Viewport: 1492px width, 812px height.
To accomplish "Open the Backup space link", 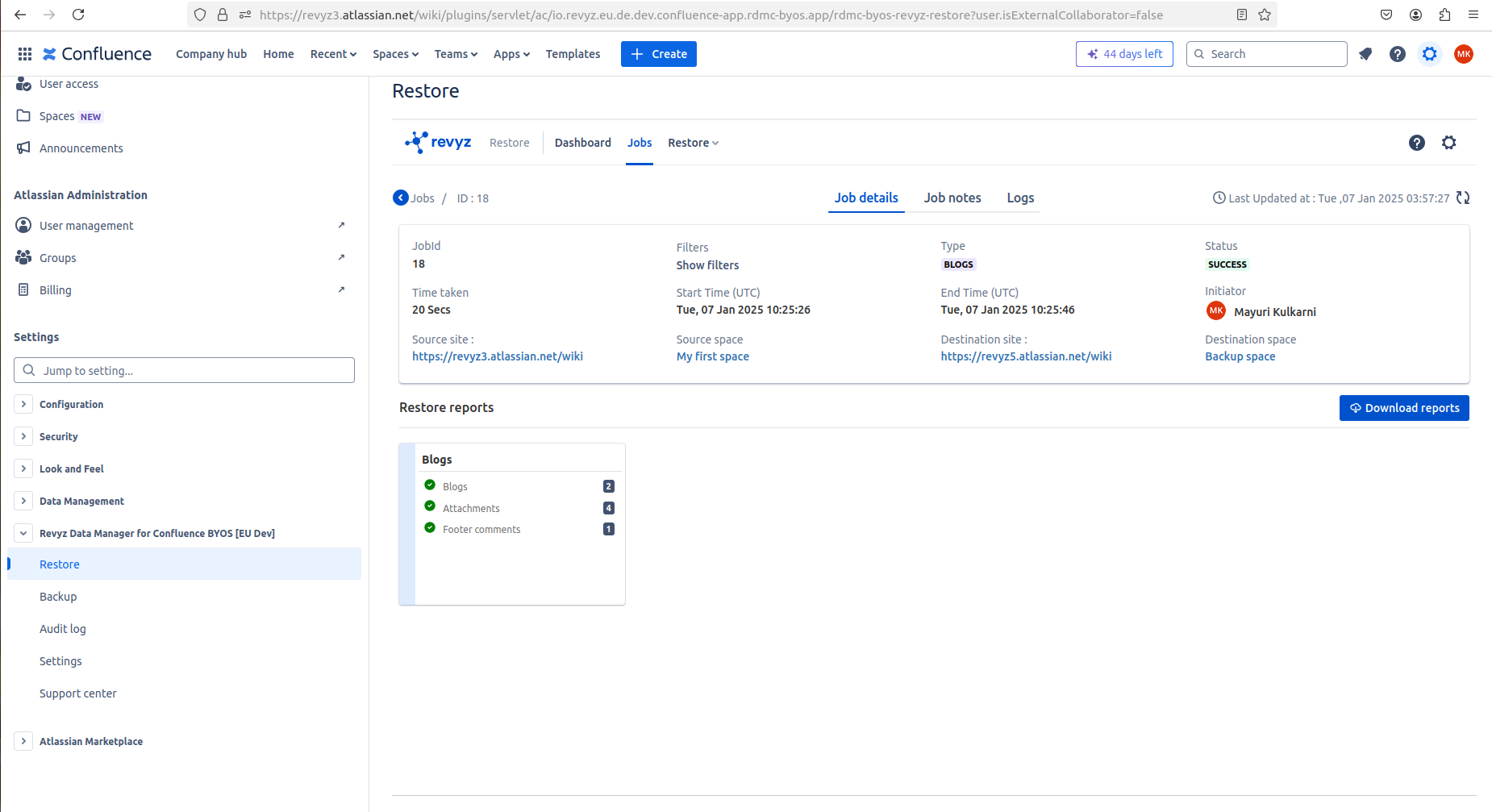I will 1240,356.
